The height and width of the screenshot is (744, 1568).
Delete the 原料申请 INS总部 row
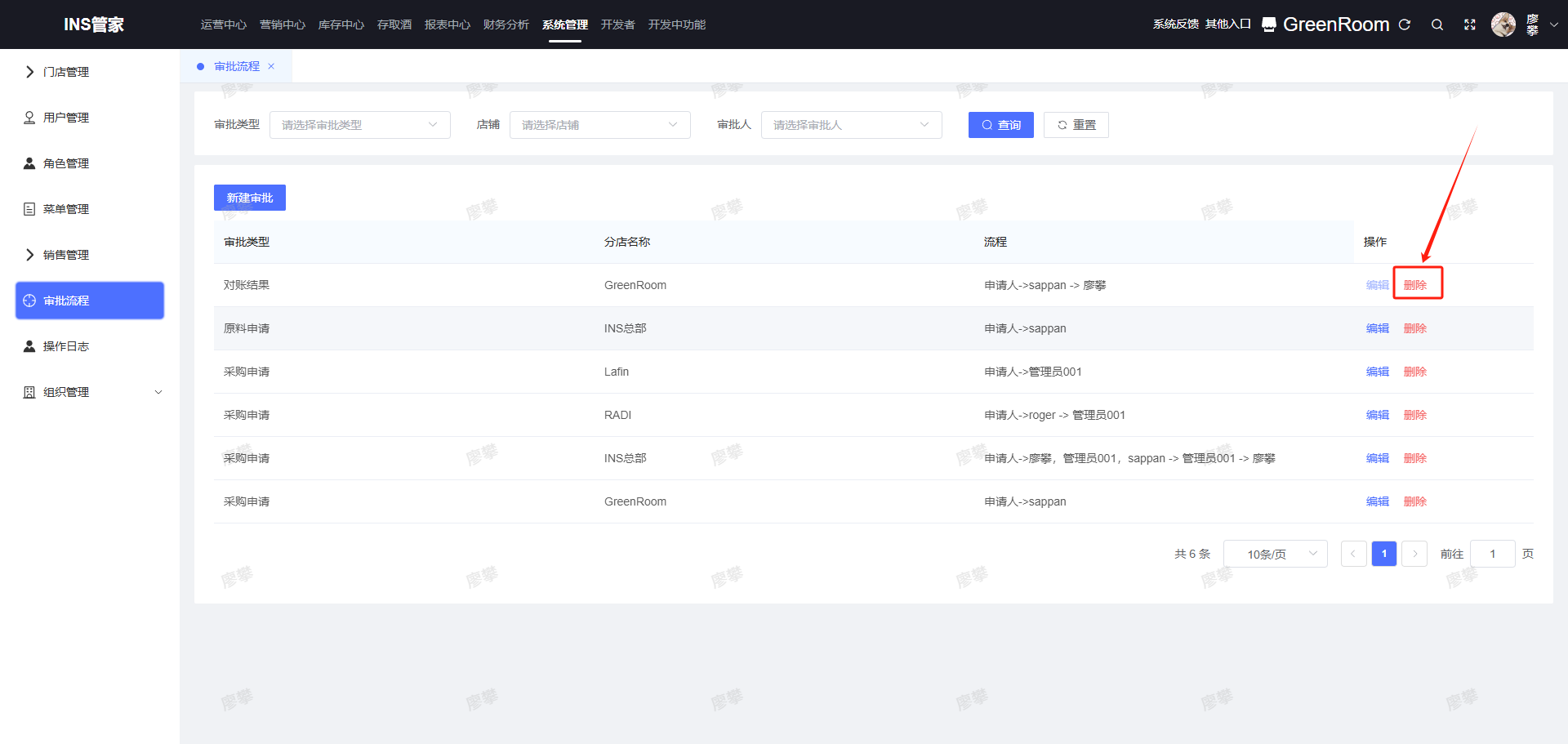click(x=1415, y=328)
